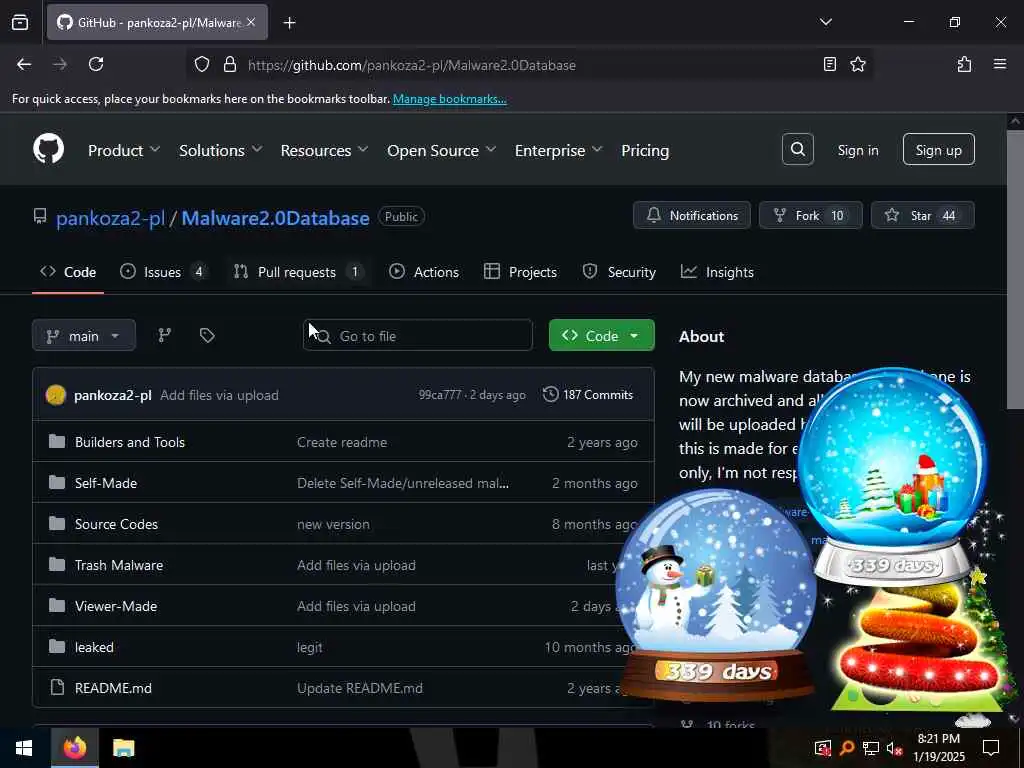1024x768 pixels.
Task: Open the Firefox hamburger application menu
Action: click(1000, 64)
